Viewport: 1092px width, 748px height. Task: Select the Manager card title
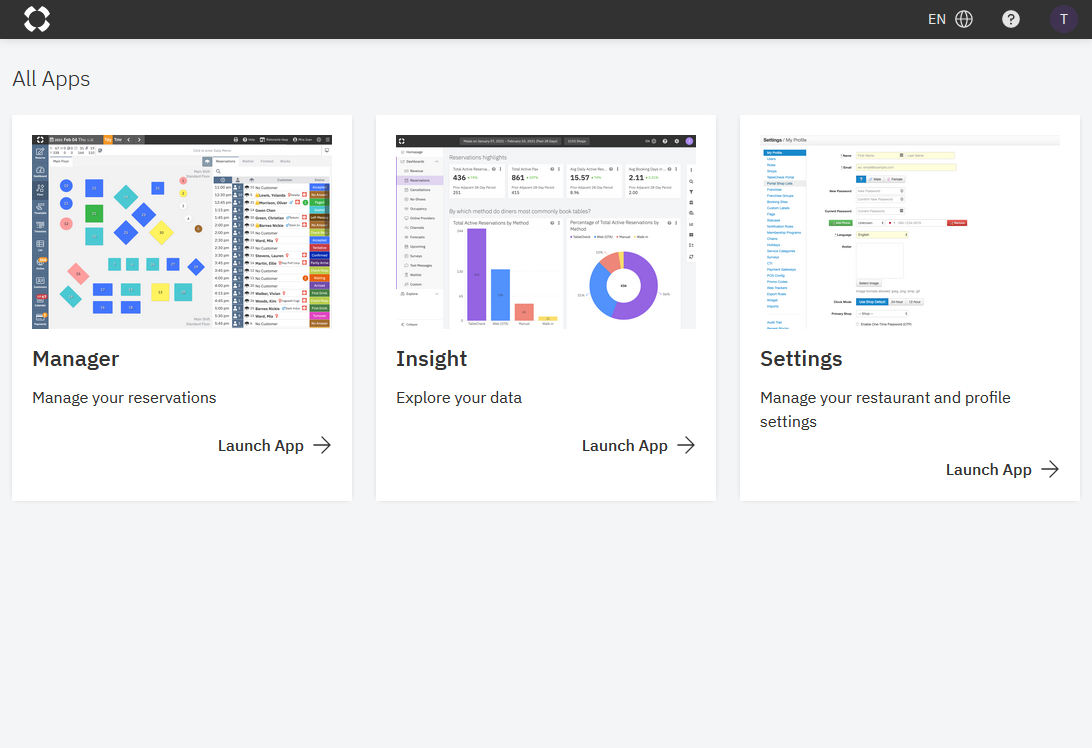point(76,358)
